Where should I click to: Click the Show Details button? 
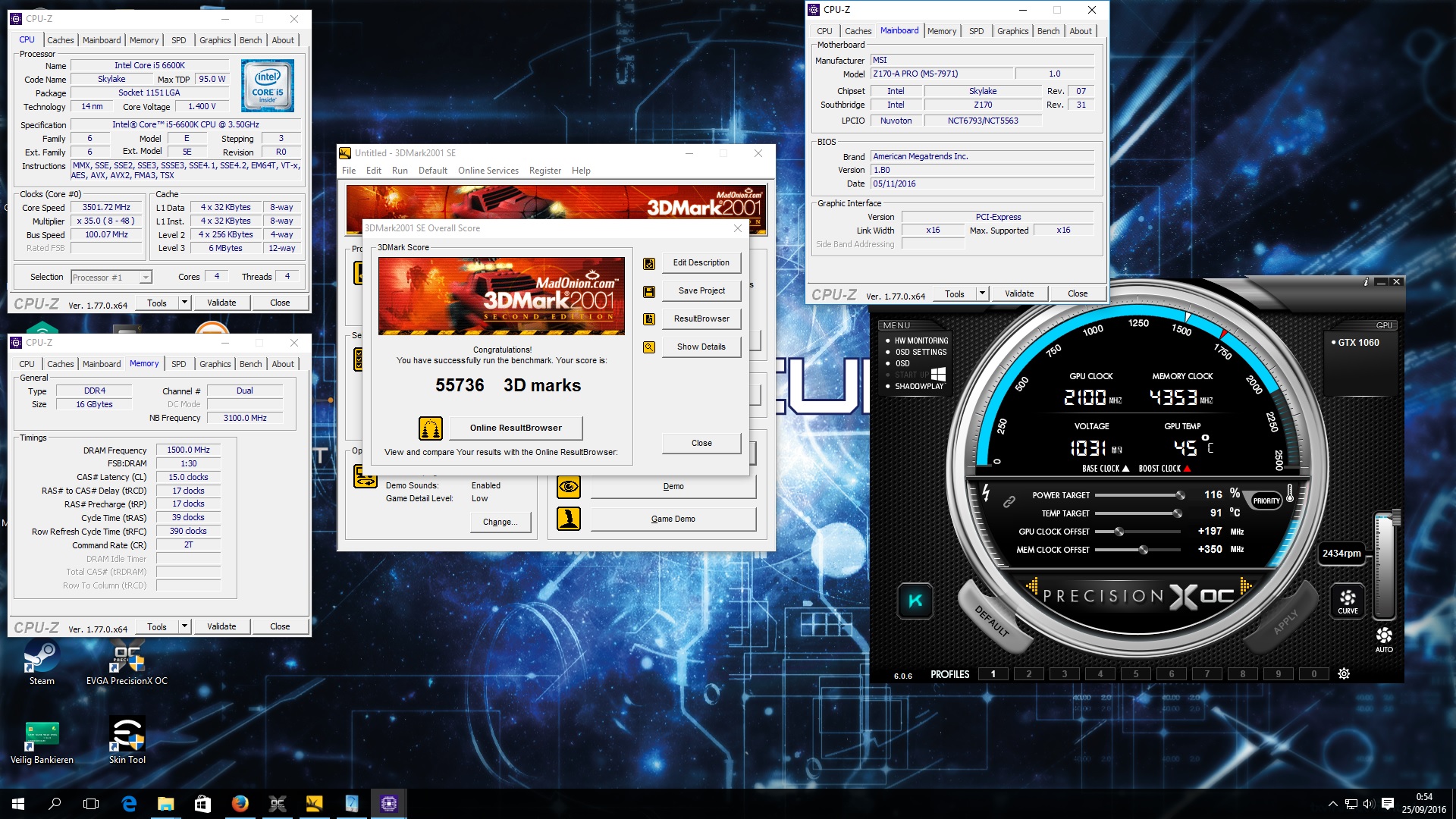pyautogui.click(x=701, y=347)
